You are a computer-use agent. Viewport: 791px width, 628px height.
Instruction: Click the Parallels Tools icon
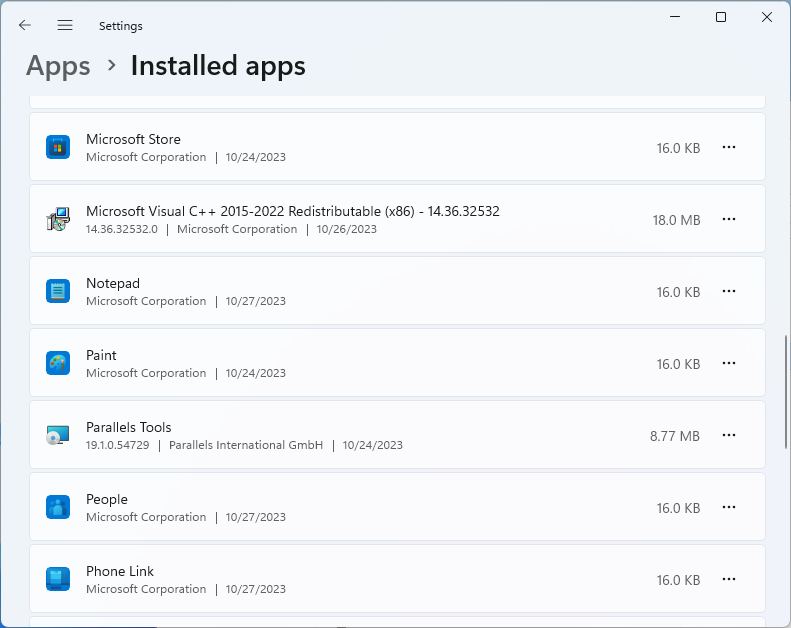click(58, 435)
